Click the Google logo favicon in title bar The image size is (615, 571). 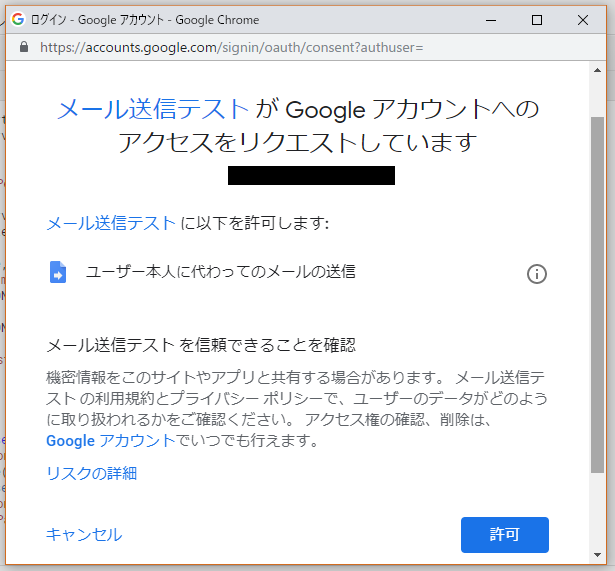coord(18,19)
